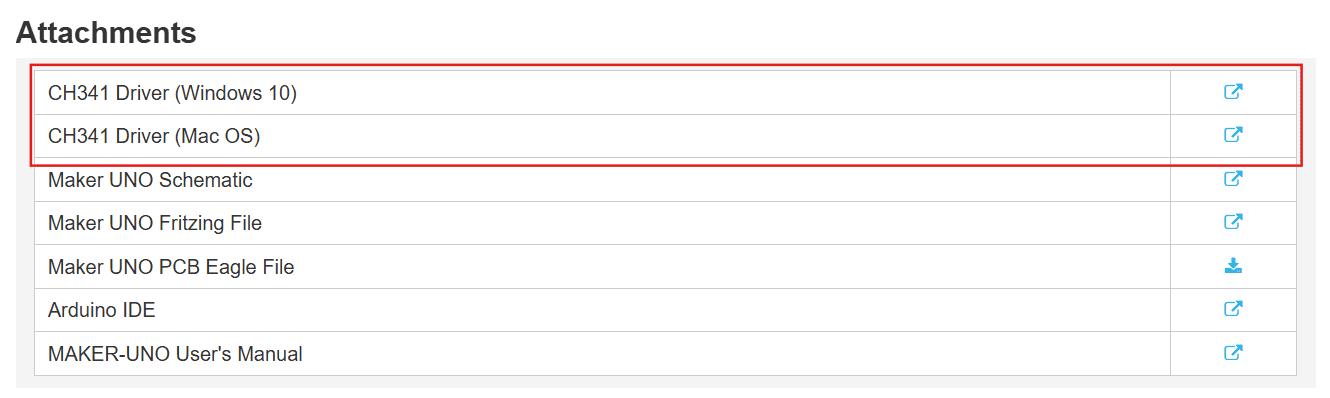Viewport: 1330px width, 398px height.
Task: Download the Maker UNO PCB Eagle File
Action: (1233, 266)
